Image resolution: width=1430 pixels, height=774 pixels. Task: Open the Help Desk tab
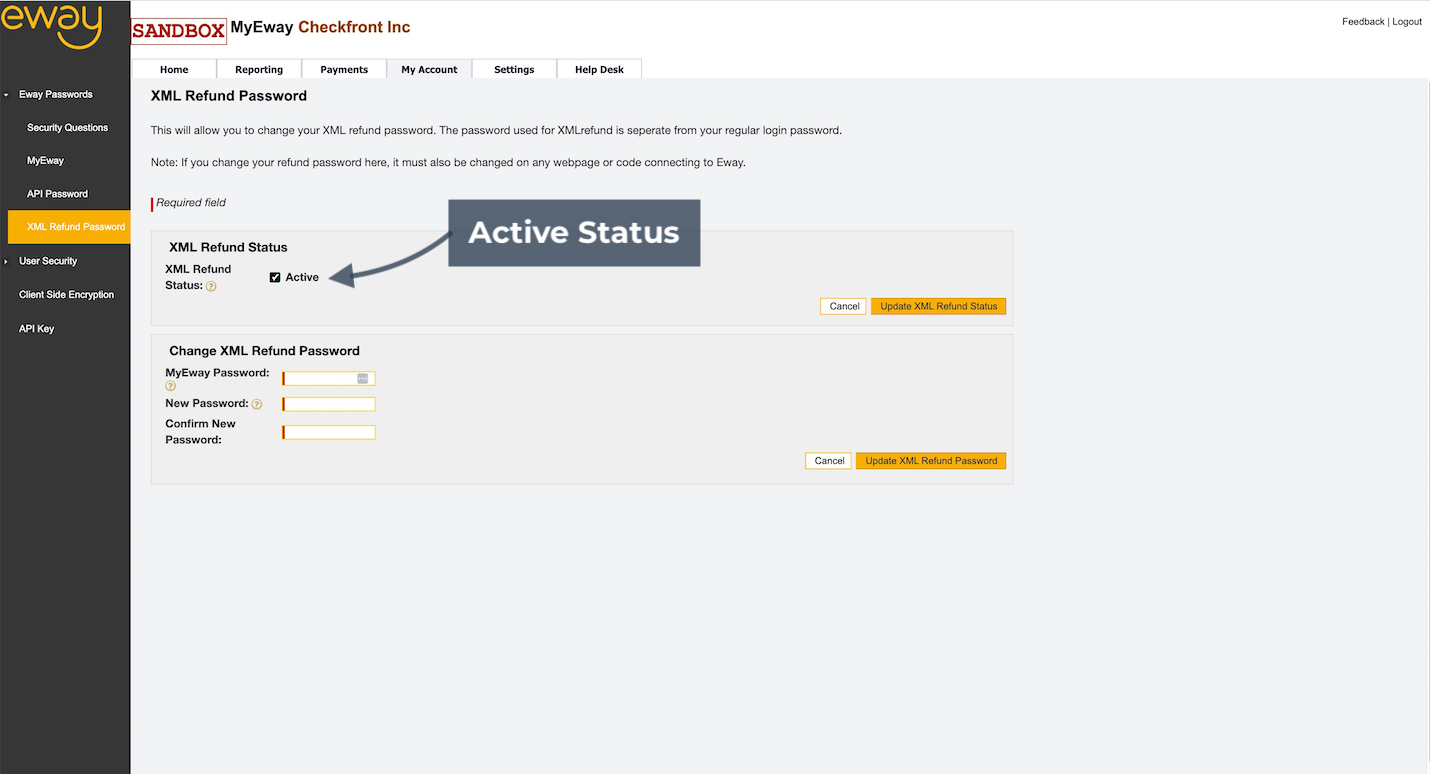[x=599, y=69]
